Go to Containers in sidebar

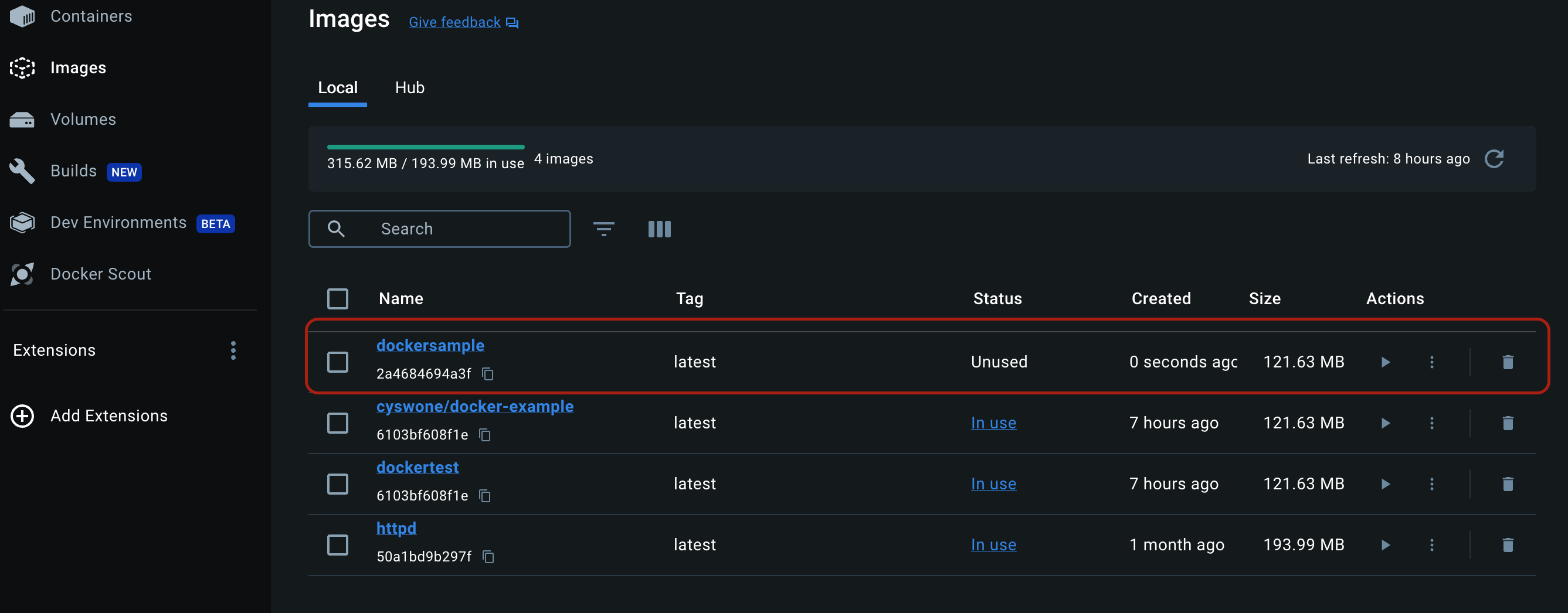[x=91, y=16]
